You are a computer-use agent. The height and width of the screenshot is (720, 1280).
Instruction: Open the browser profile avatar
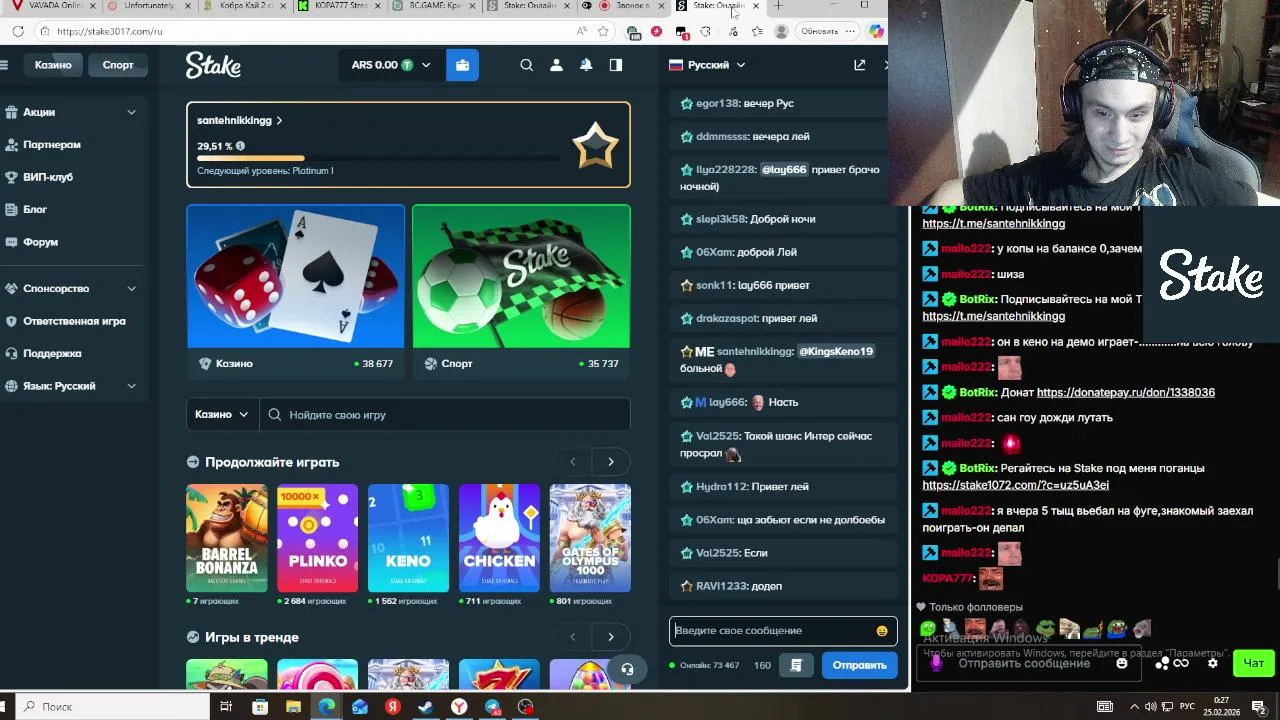click(x=781, y=31)
